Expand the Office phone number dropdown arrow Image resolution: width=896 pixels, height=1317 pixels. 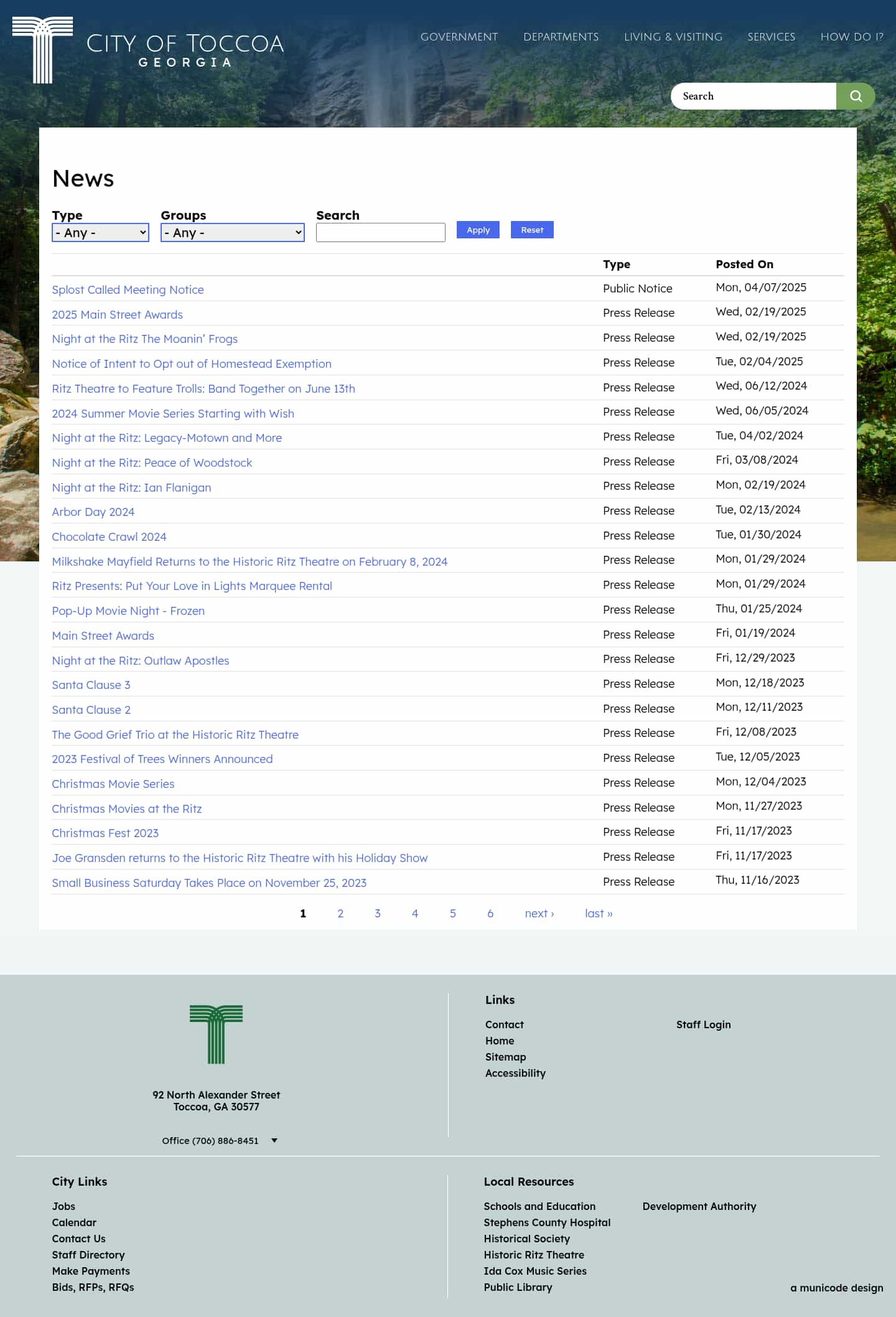point(274,1140)
